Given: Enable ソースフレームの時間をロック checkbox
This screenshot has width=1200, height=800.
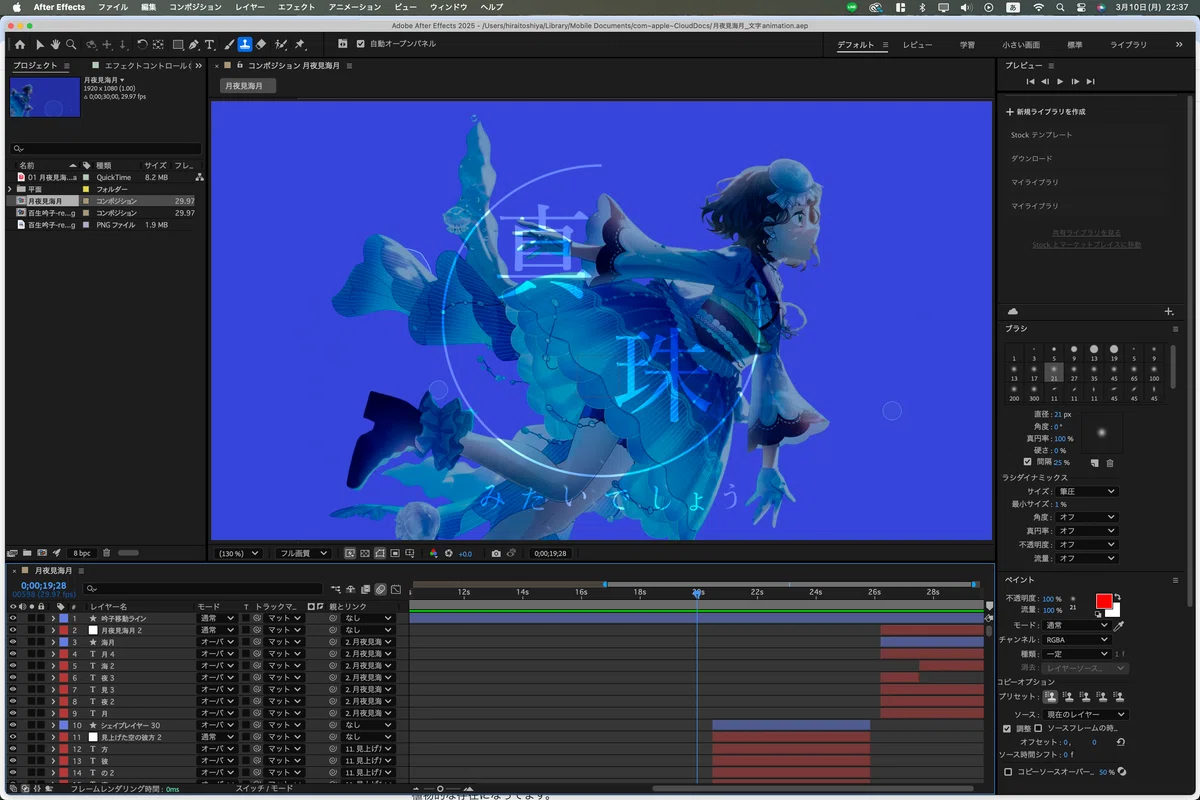Looking at the screenshot, I should [x=1038, y=729].
